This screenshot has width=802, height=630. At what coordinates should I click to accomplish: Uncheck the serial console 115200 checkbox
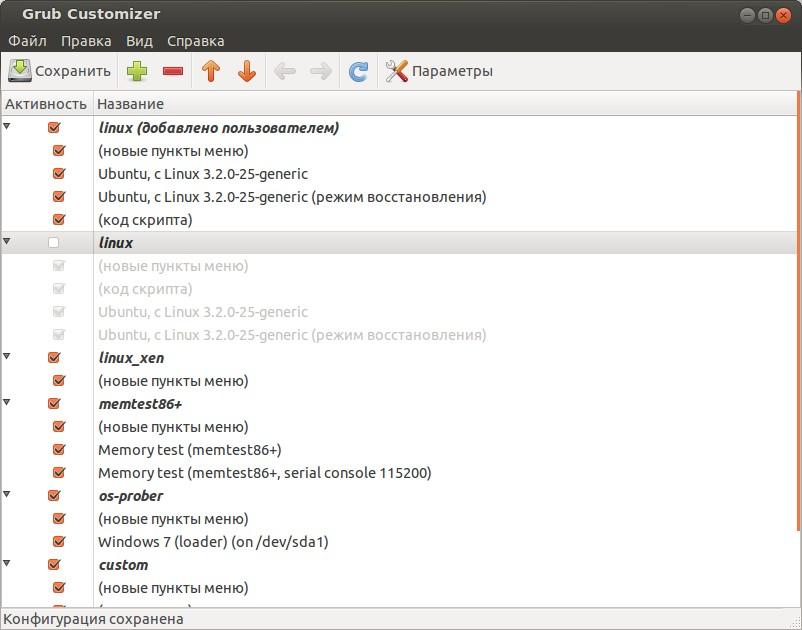59,472
